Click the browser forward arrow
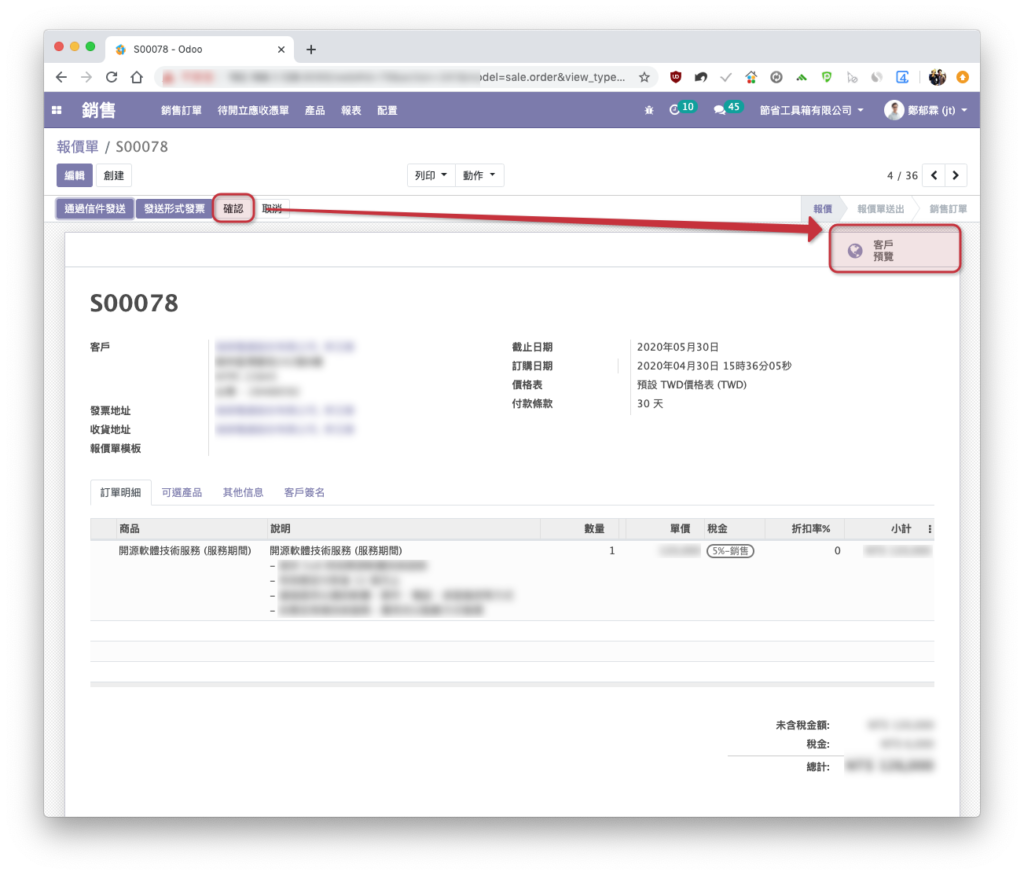Screen dimensions: 1024x875 pyautogui.click(x=86, y=77)
